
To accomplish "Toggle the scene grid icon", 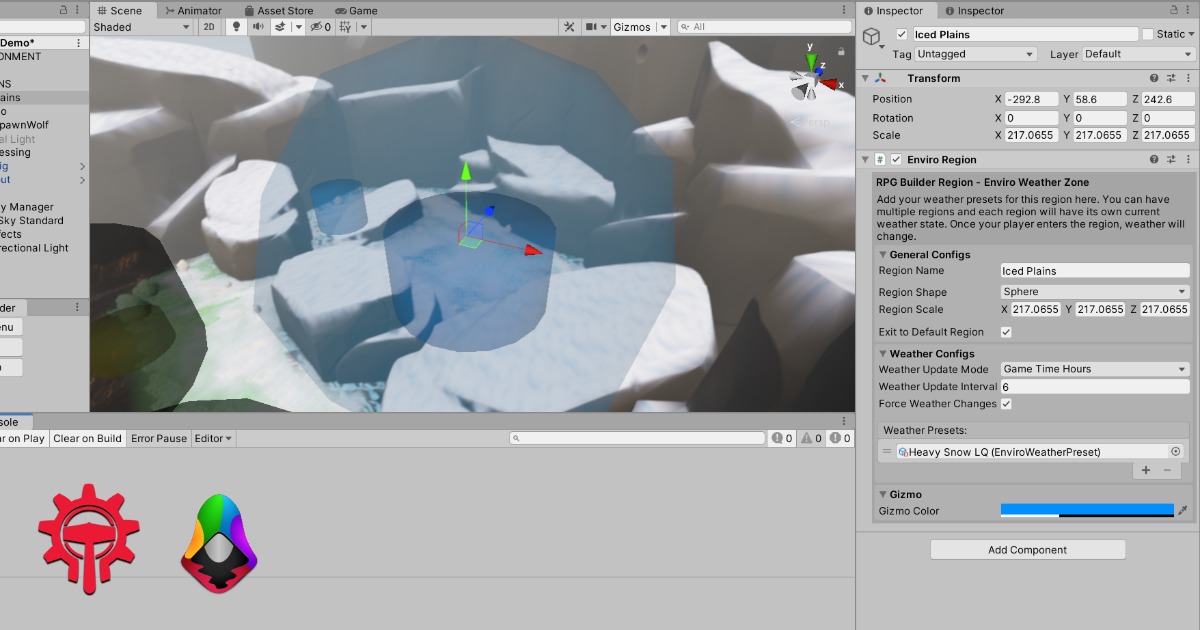I will 346,27.
